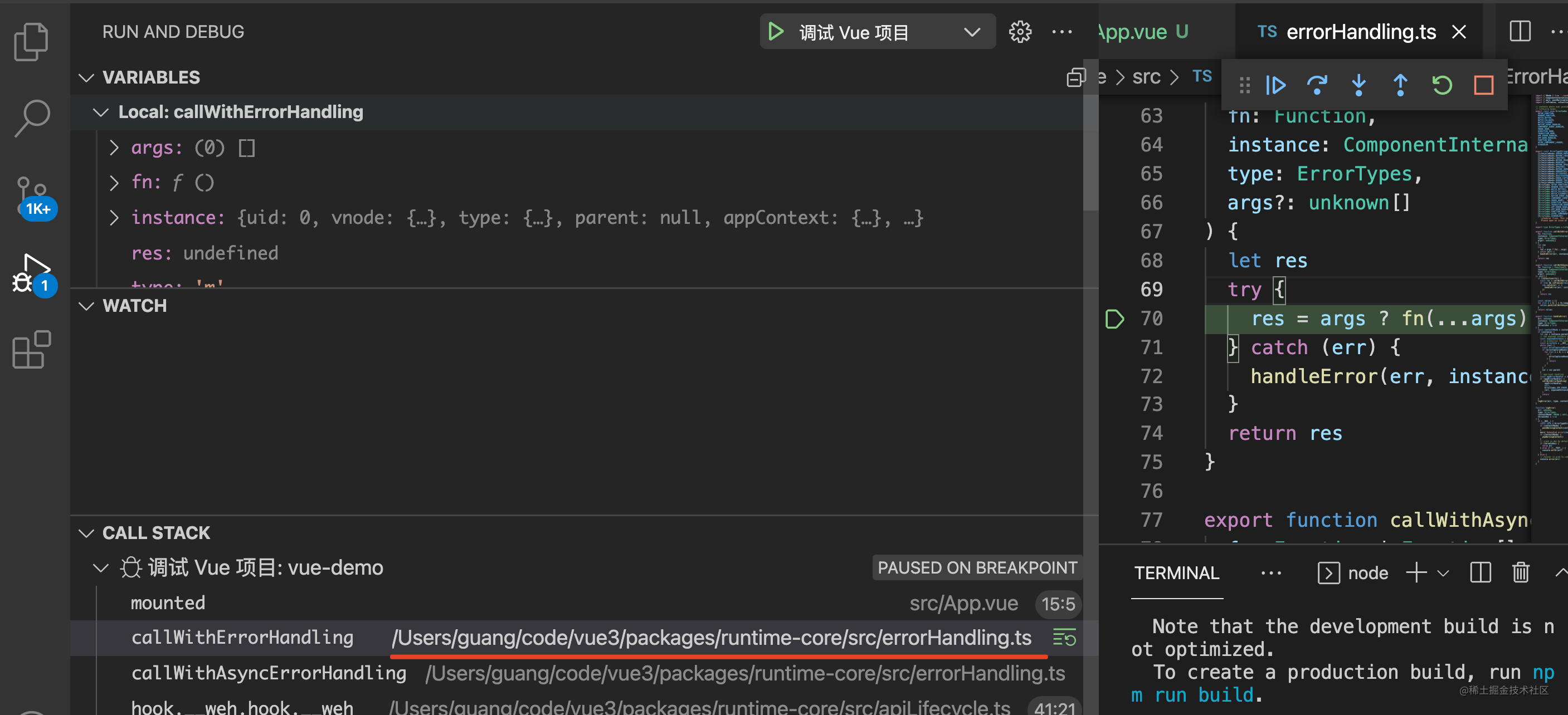Viewport: 1568px width, 715px height.
Task: Stop debugging with the red square
Action: [1483, 85]
